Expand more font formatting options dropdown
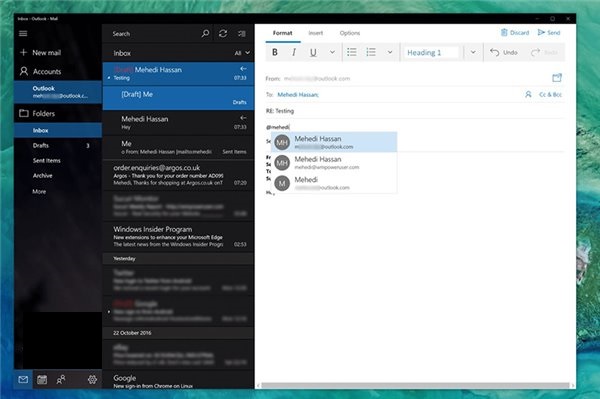 pos(332,52)
